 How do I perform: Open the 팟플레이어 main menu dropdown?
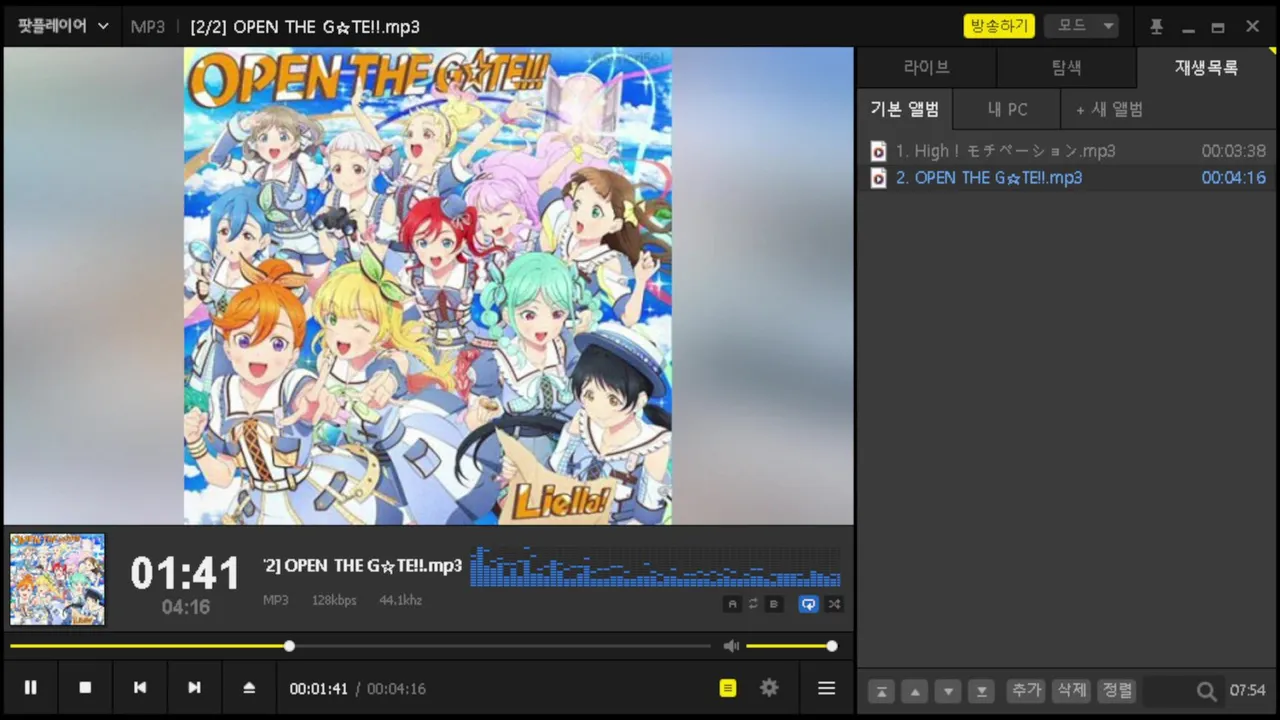63,26
